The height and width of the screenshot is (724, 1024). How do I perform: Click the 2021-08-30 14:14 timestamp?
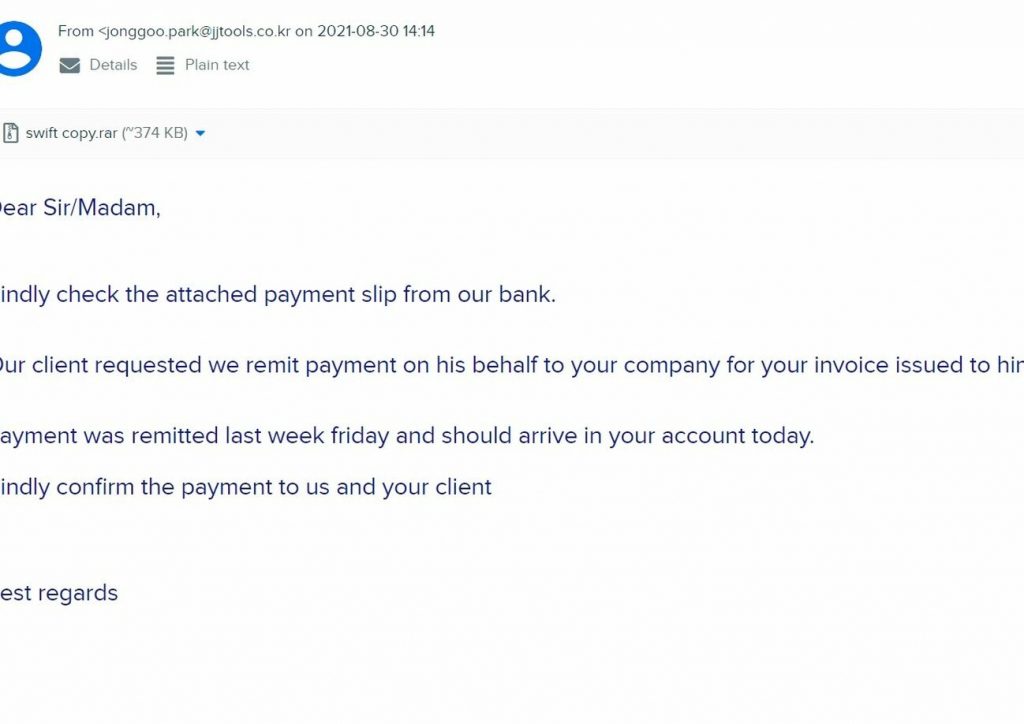click(x=376, y=31)
